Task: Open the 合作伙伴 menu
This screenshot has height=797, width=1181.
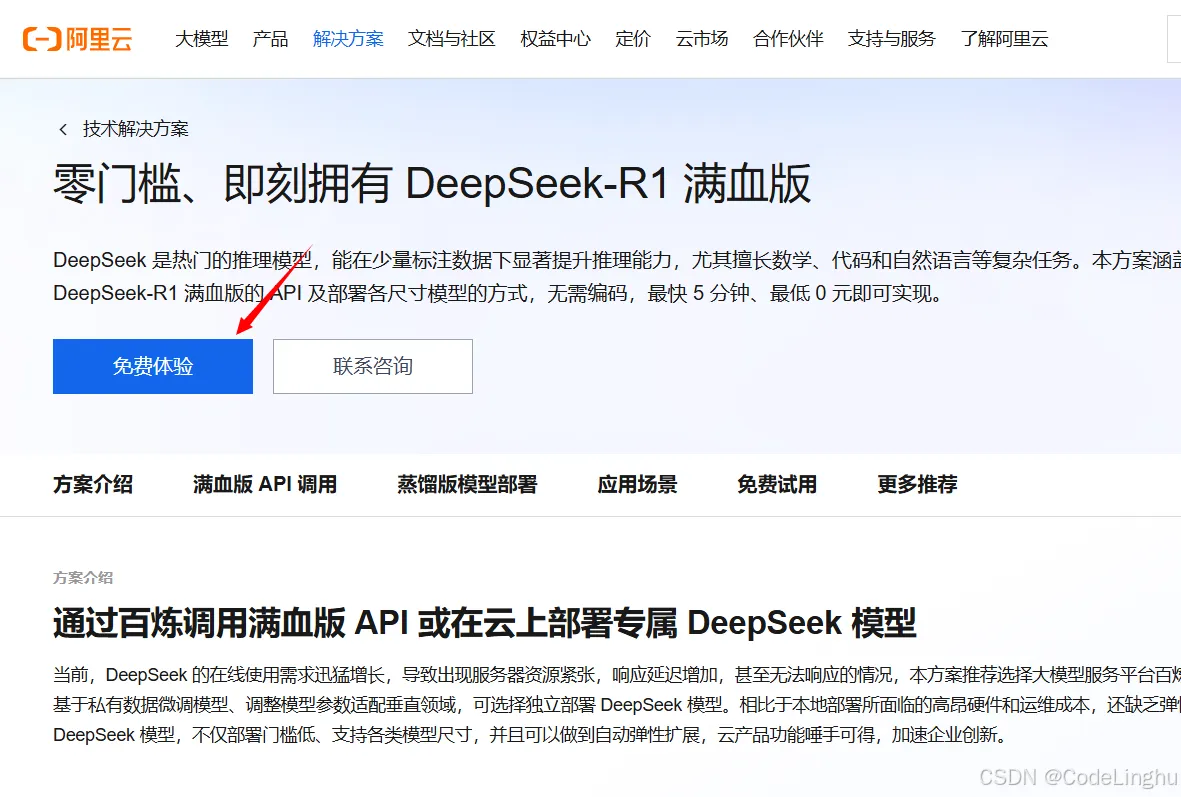Action: pyautogui.click(x=788, y=38)
